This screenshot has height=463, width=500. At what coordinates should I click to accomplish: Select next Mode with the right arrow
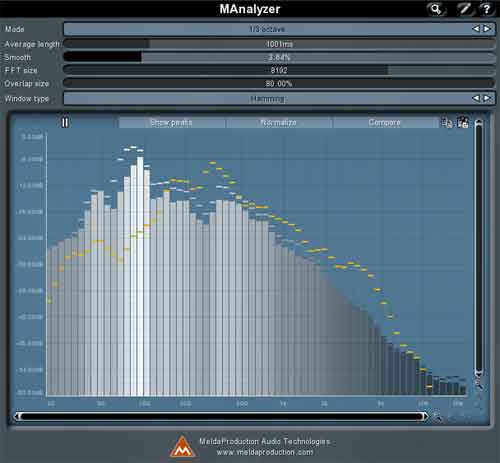click(x=487, y=29)
